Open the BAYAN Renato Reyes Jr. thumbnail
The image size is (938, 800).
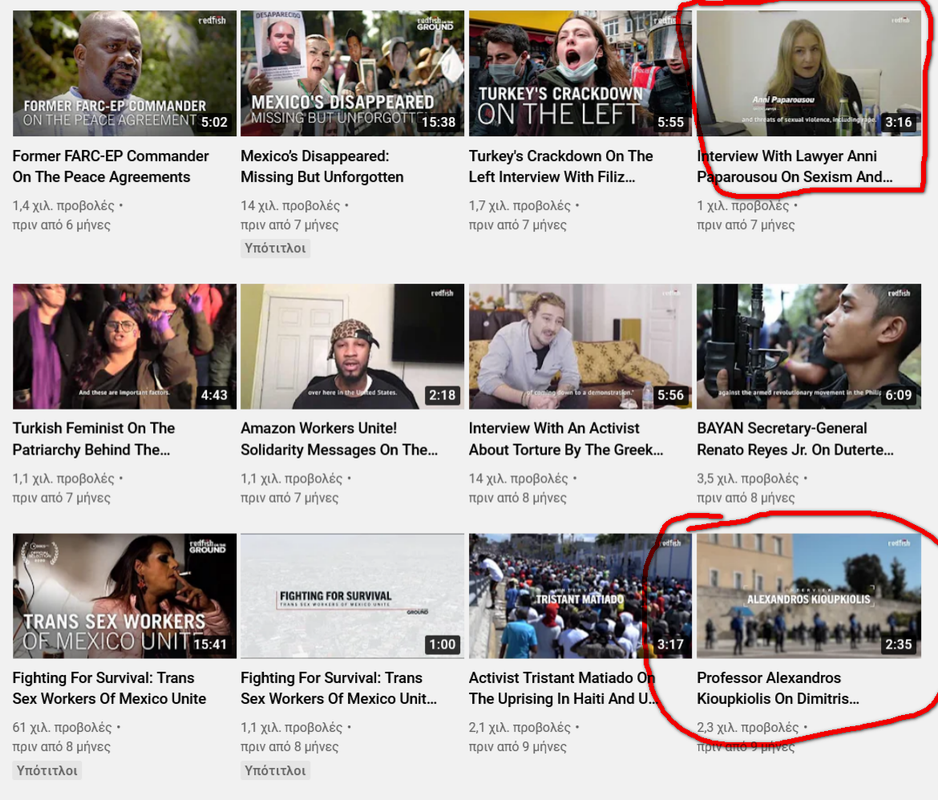click(809, 346)
